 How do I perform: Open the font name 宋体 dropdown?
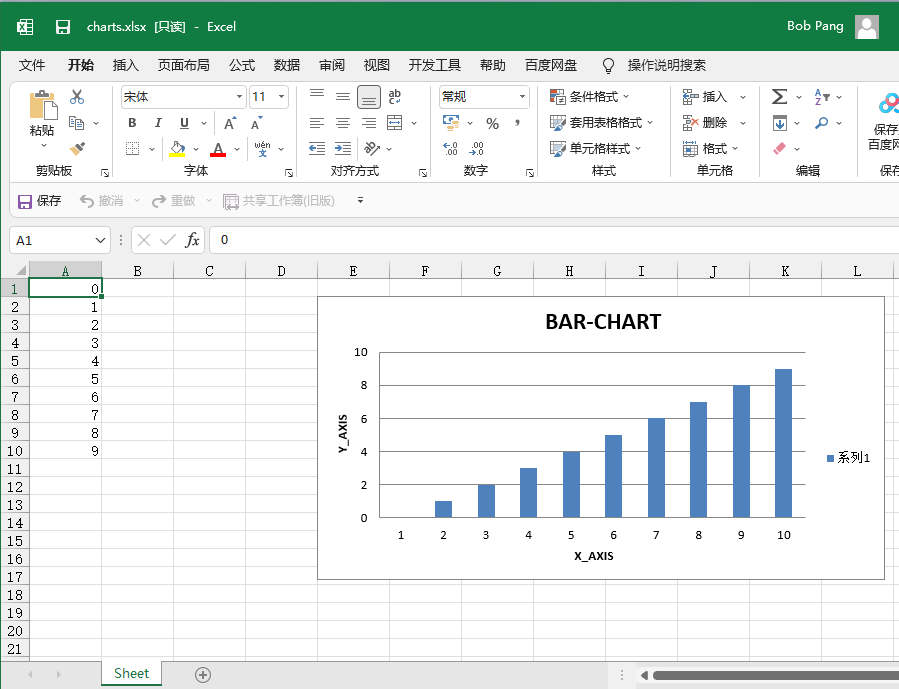click(239, 97)
